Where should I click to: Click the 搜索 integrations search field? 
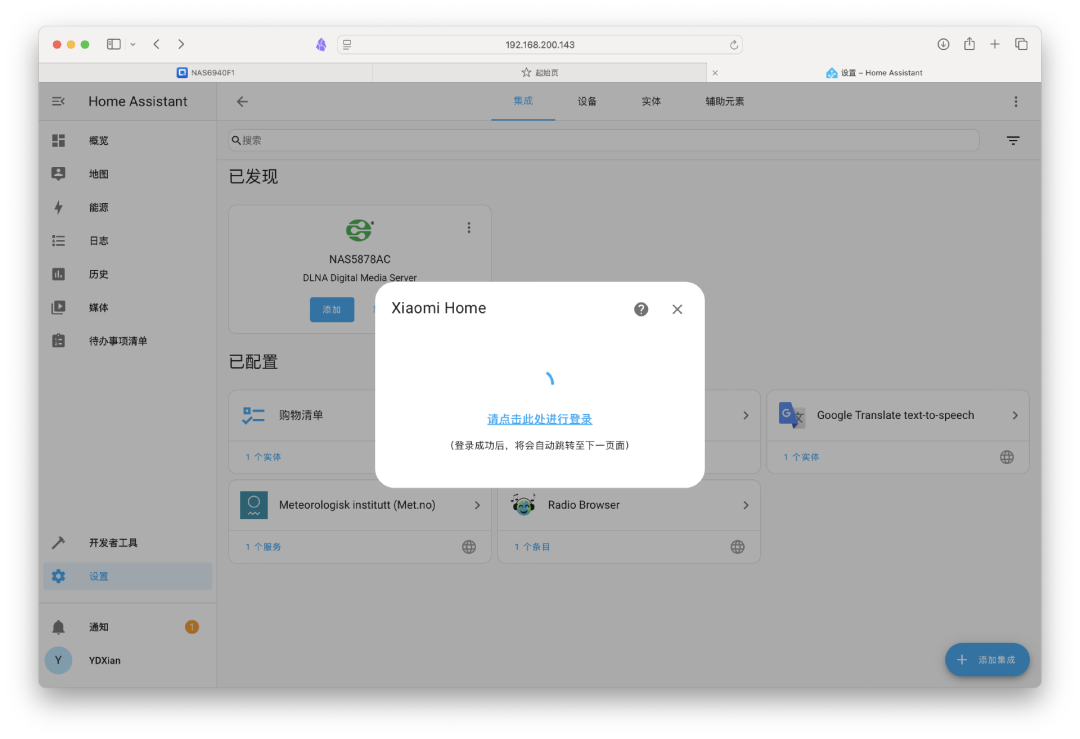click(x=600, y=141)
